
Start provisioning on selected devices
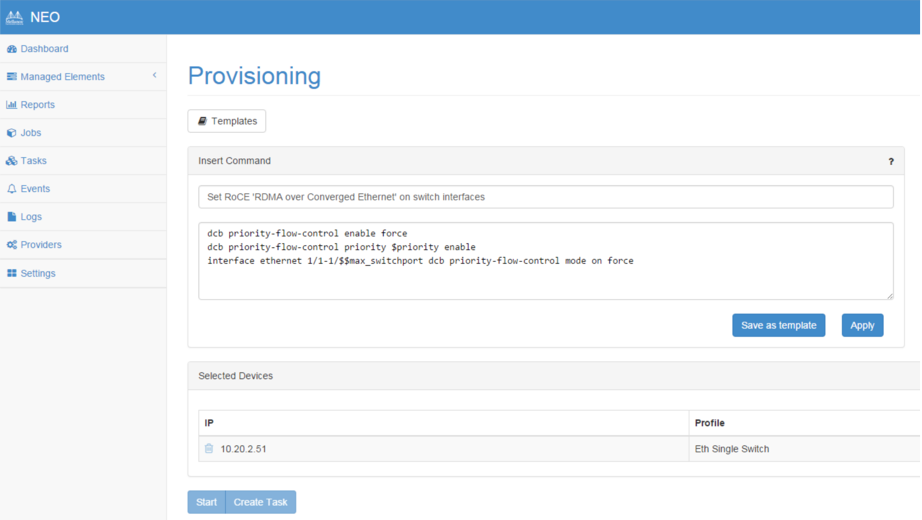[206, 502]
